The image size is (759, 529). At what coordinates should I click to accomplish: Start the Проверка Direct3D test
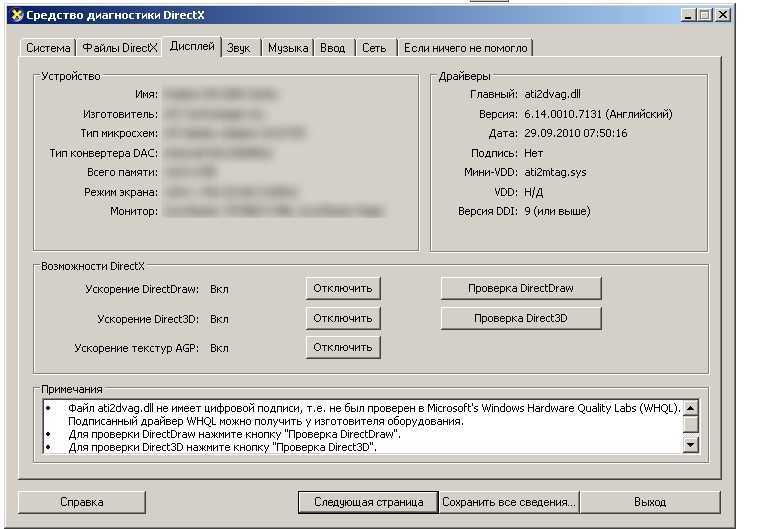pyautogui.click(x=521, y=318)
